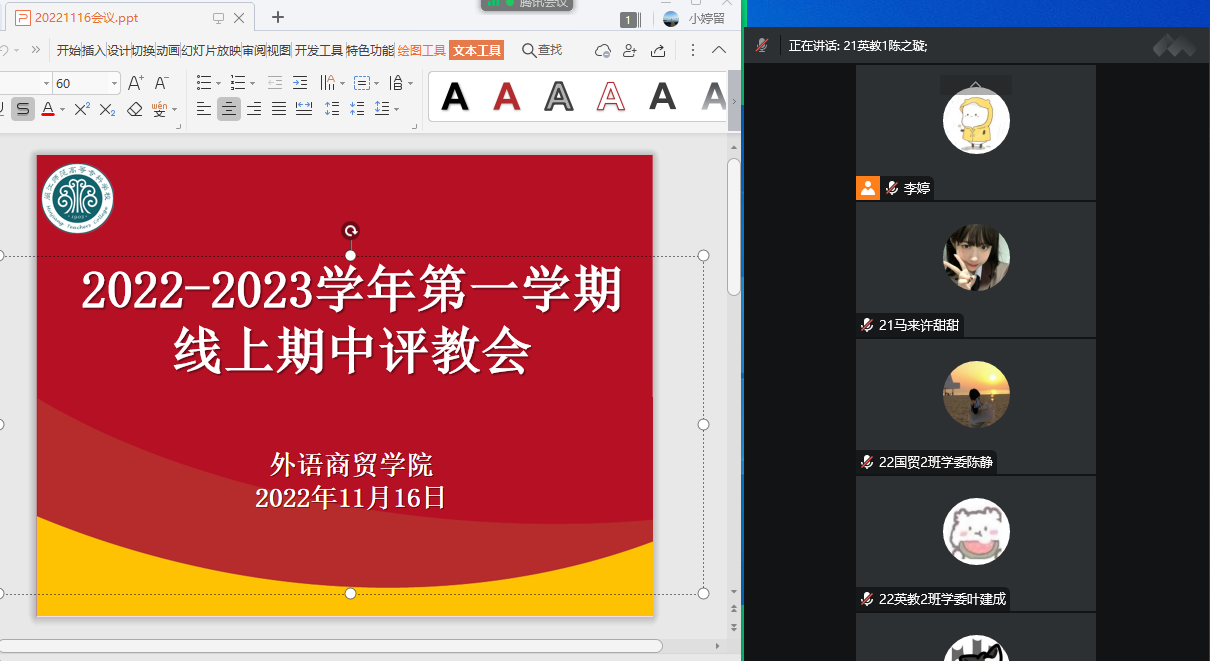Decrease font size with the A- icon
The image size is (1210, 661).
[x=161, y=83]
